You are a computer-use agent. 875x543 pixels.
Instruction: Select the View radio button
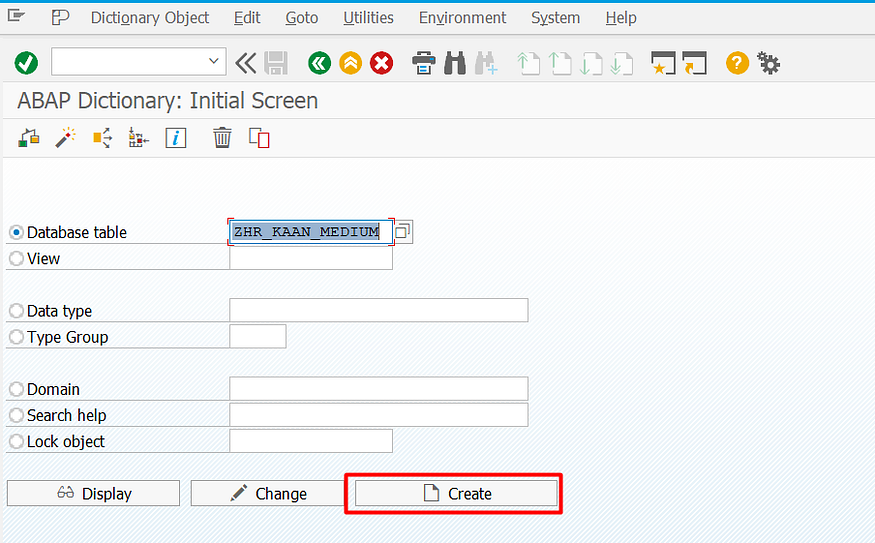click(x=16, y=258)
